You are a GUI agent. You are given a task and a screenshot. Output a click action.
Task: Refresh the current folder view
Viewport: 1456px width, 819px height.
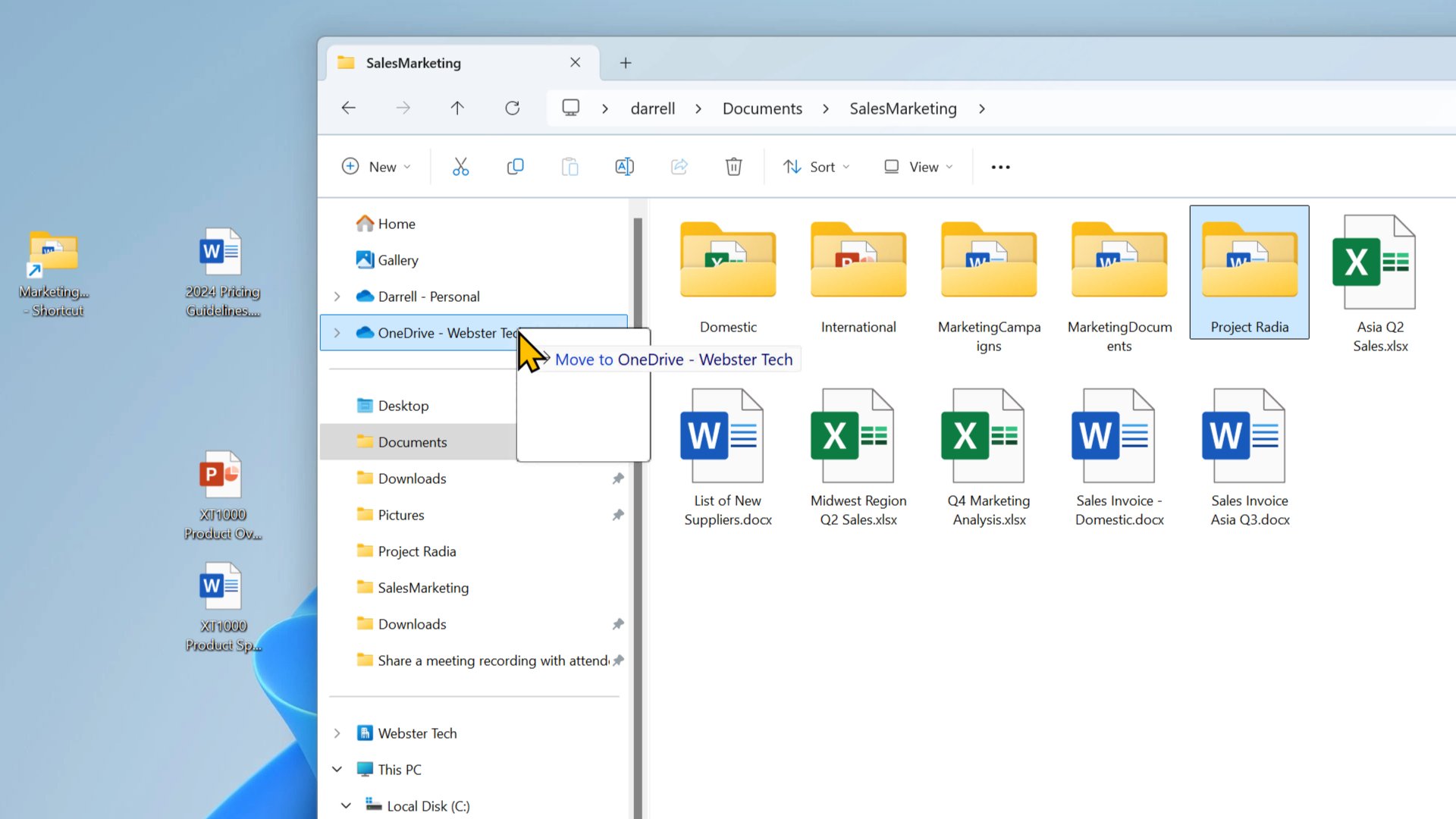pos(512,108)
